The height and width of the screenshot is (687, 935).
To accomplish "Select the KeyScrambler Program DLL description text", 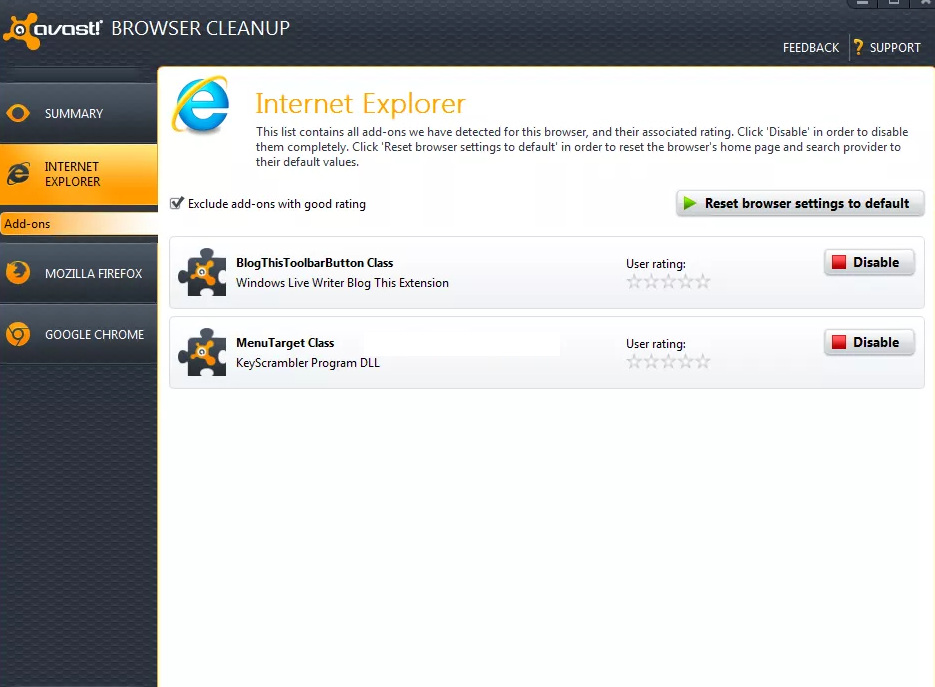I will [307, 363].
